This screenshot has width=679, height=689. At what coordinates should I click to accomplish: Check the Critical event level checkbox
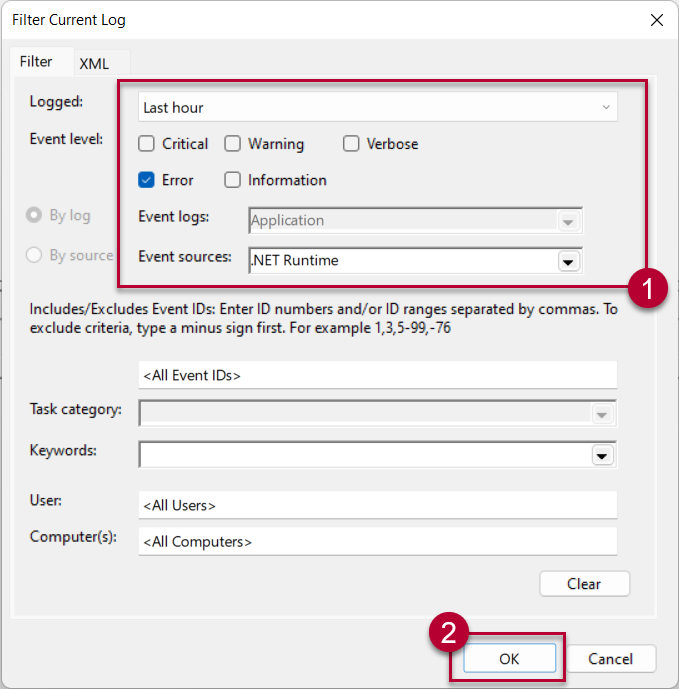pyautogui.click(x=146, y=144)
